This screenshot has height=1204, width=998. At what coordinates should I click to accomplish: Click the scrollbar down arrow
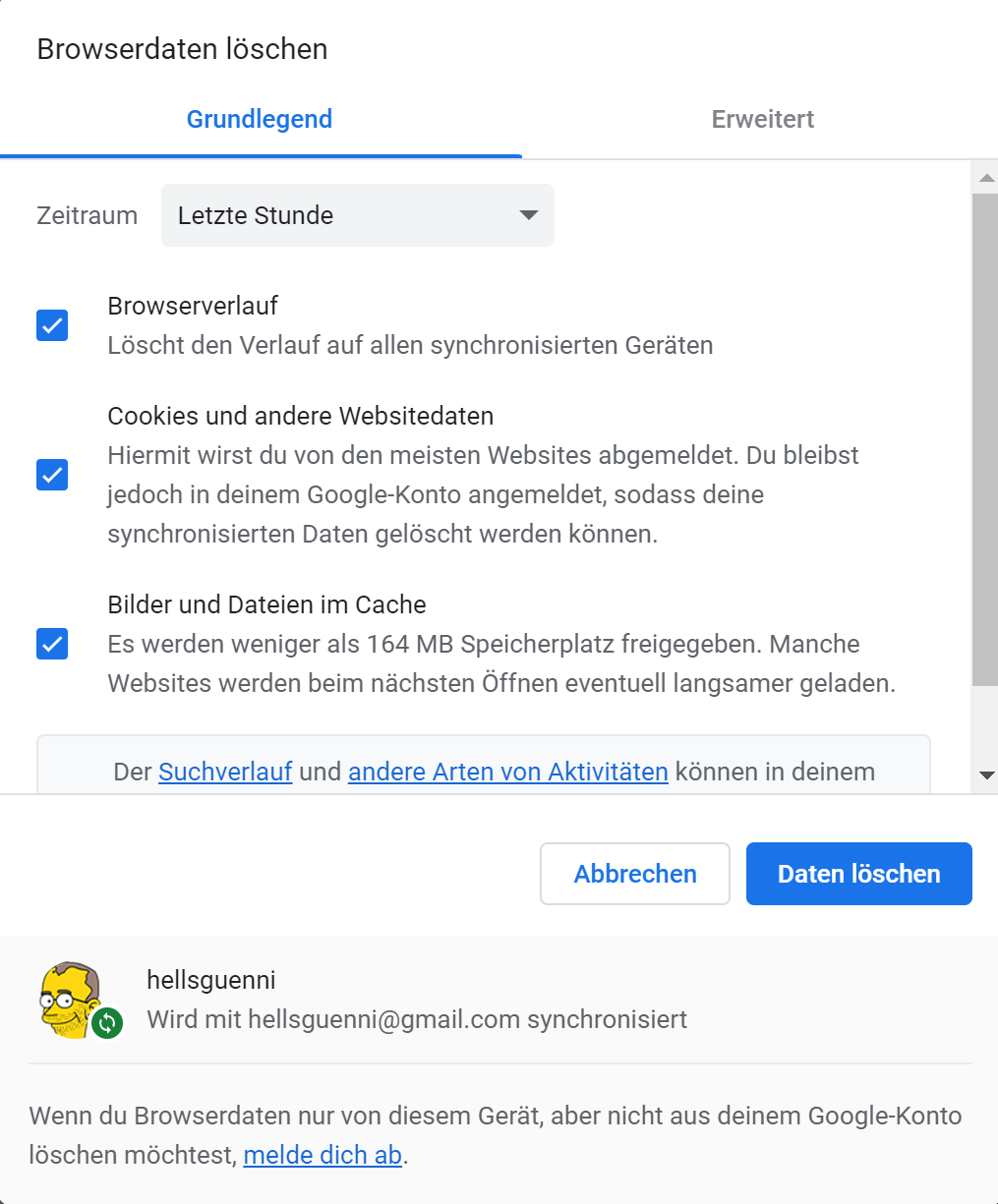click(x=986, y=775)
